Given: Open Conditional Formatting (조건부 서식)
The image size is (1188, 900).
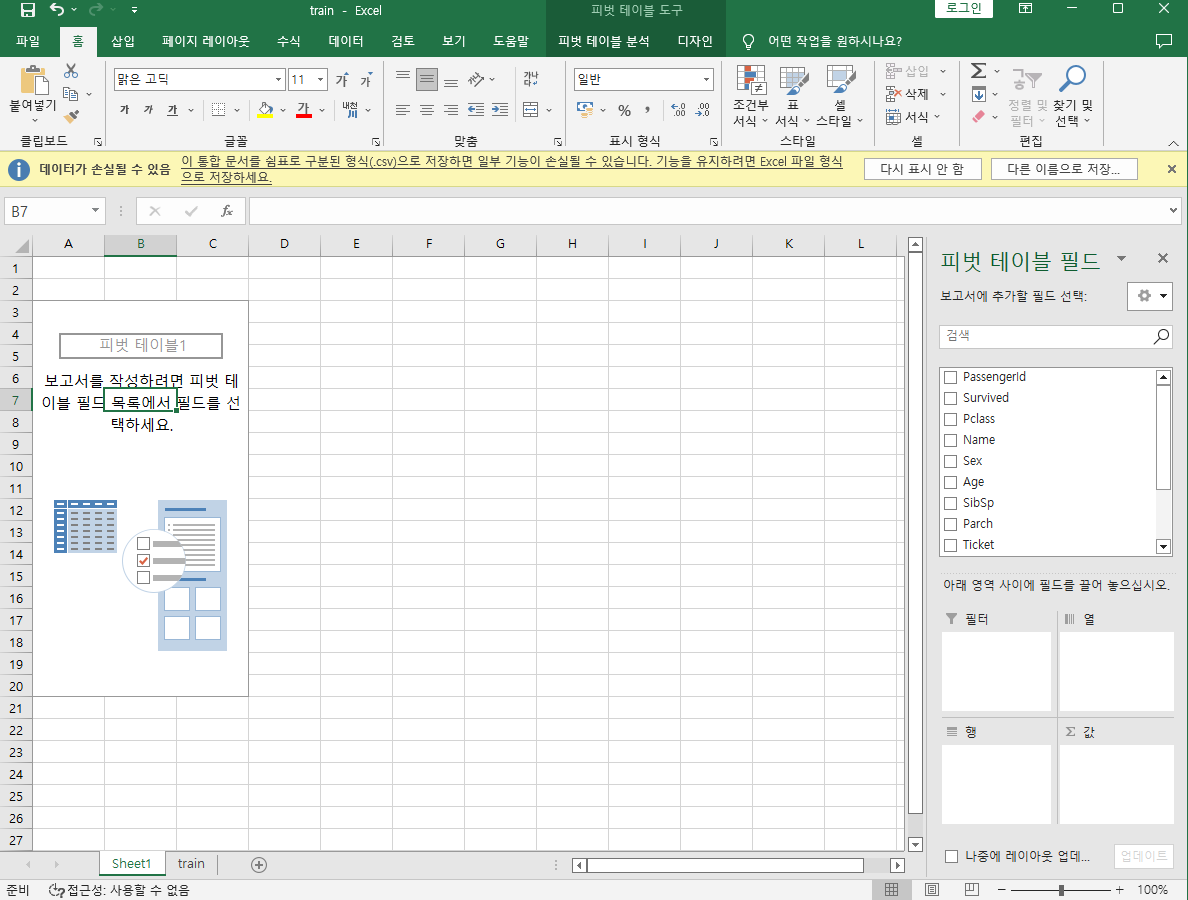Looking at the screenshot, I should [750, 96].
